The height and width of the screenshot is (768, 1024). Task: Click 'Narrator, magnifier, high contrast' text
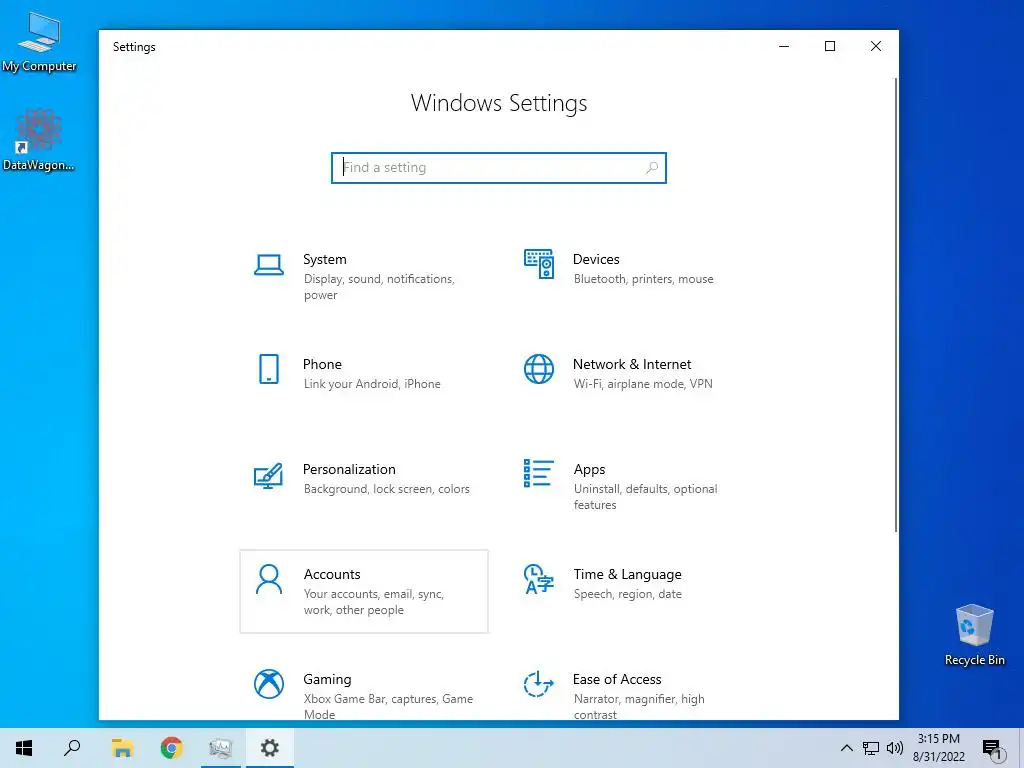(x=639, y=707)
